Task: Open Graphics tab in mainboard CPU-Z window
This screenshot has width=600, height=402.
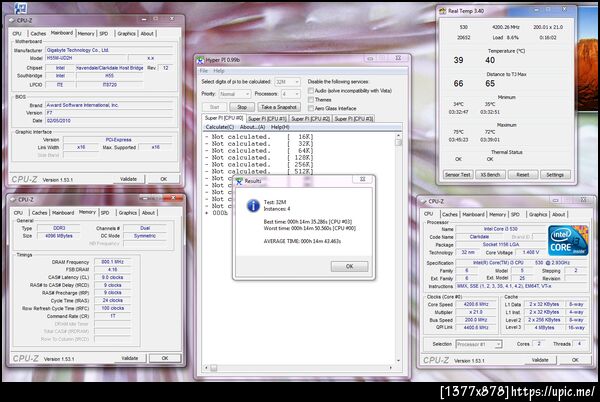Action: [126, 34]
